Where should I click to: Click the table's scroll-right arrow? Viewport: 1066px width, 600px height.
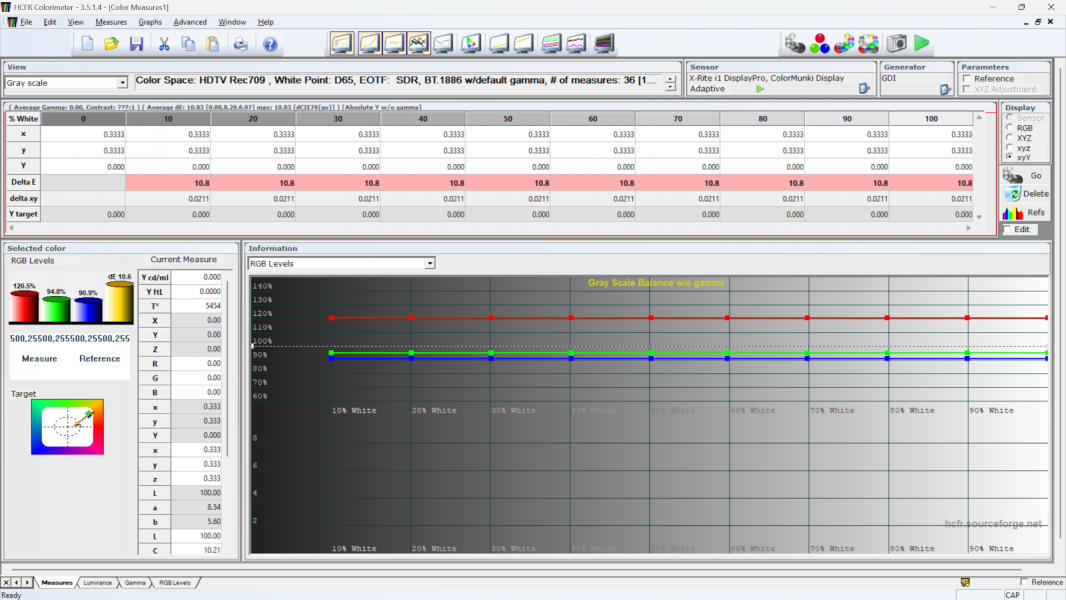coord(969,228)
